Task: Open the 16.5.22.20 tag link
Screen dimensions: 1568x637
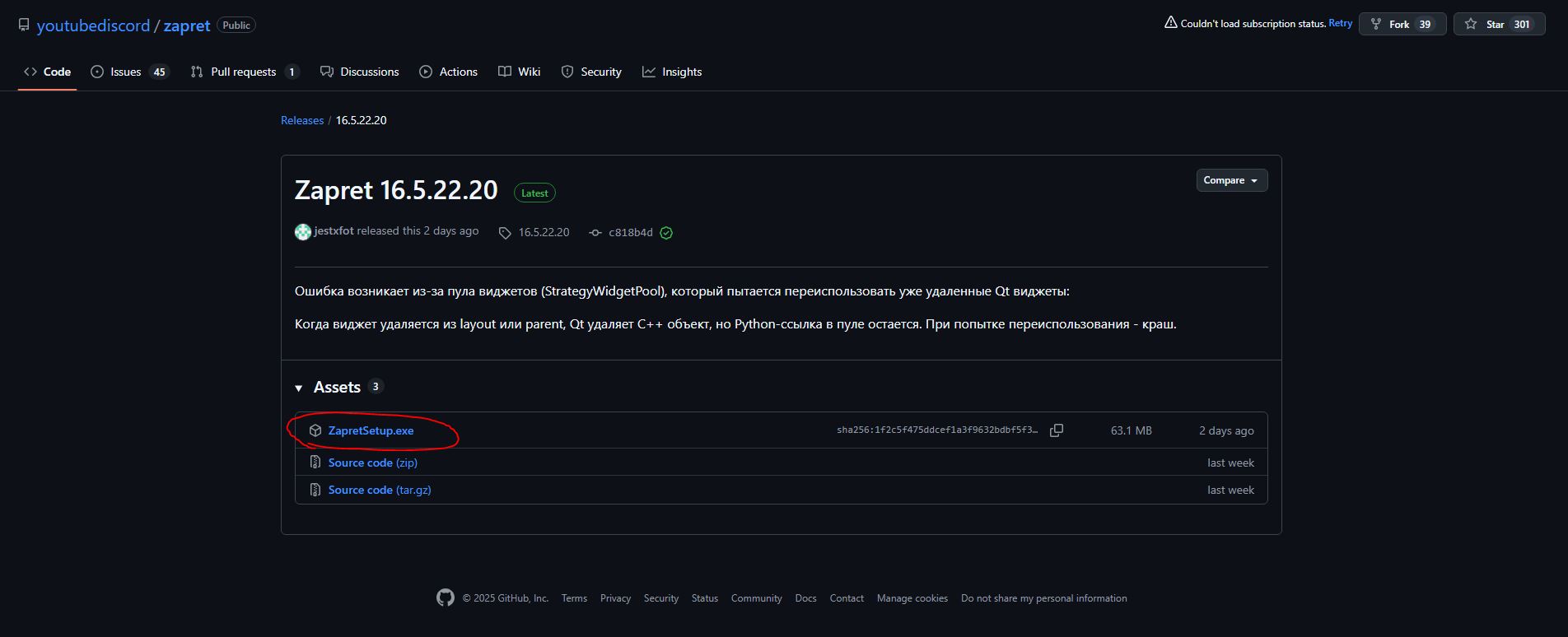Action: (544, 233)
